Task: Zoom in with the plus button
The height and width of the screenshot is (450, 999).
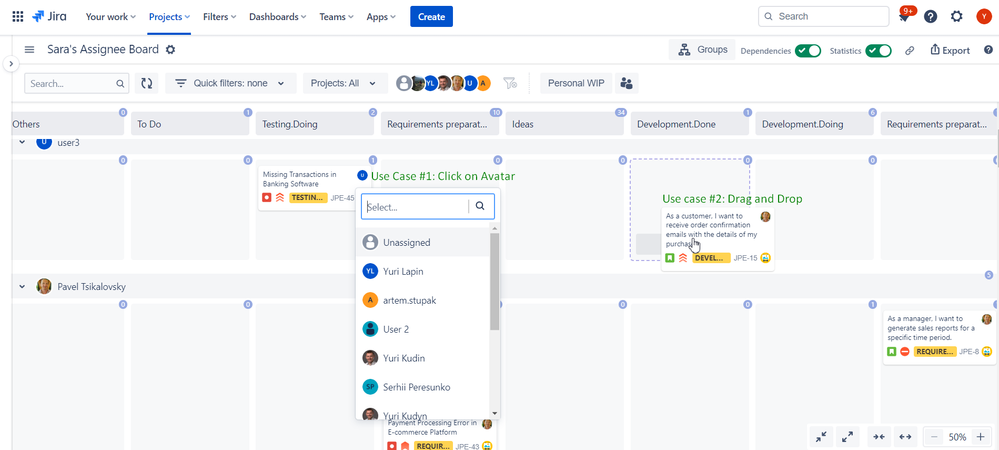Action: click(x=981, y=437)
